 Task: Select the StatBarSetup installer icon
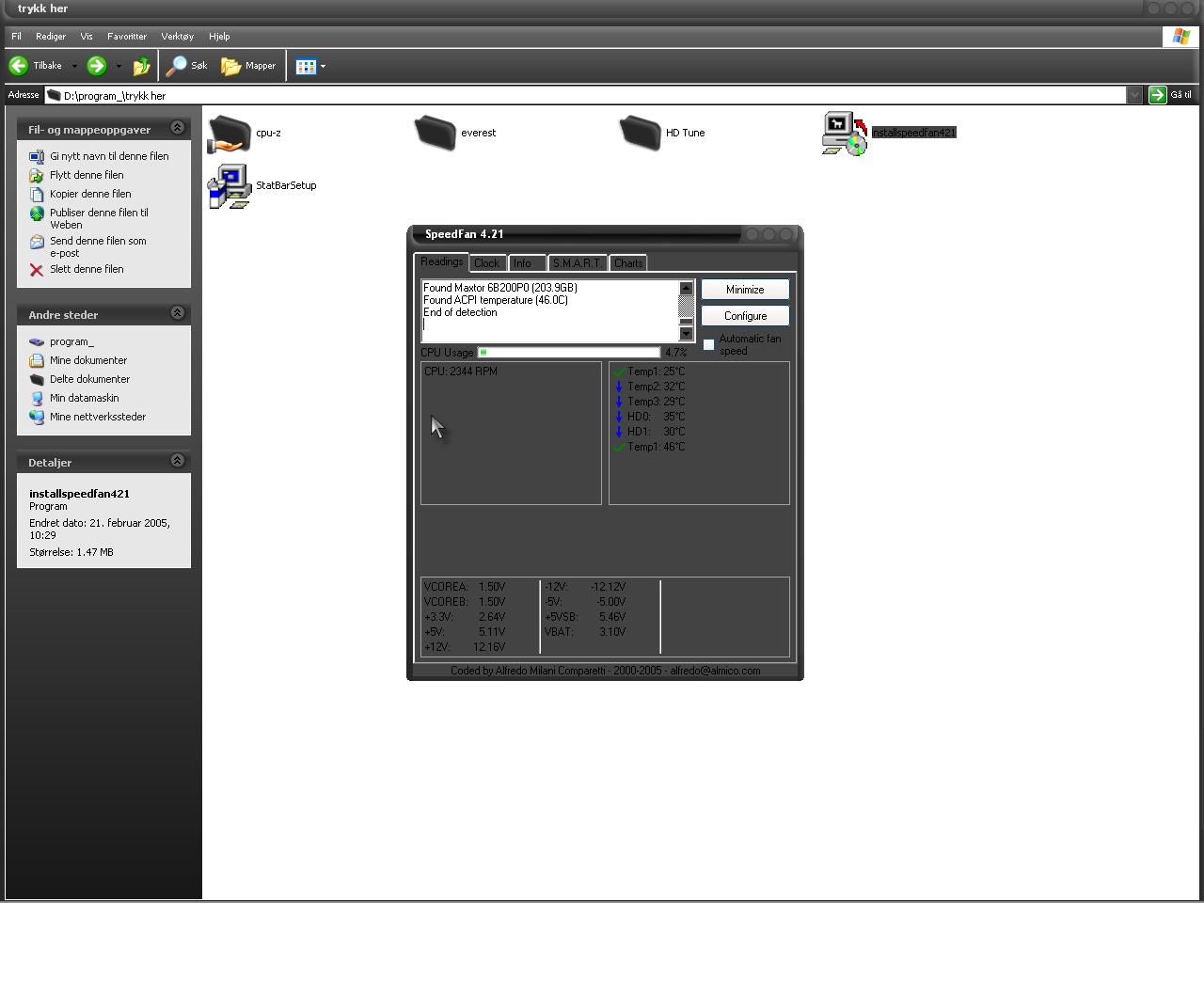[230, 186]
